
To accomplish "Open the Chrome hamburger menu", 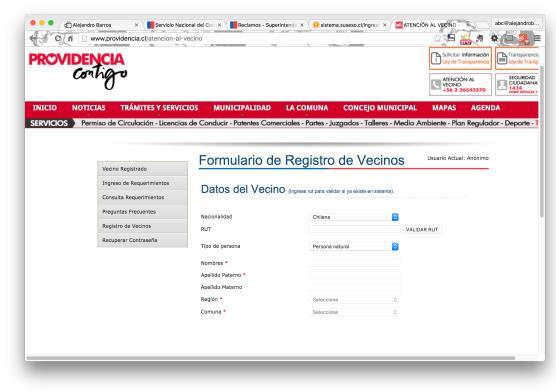I will click(x=537, y=38).
